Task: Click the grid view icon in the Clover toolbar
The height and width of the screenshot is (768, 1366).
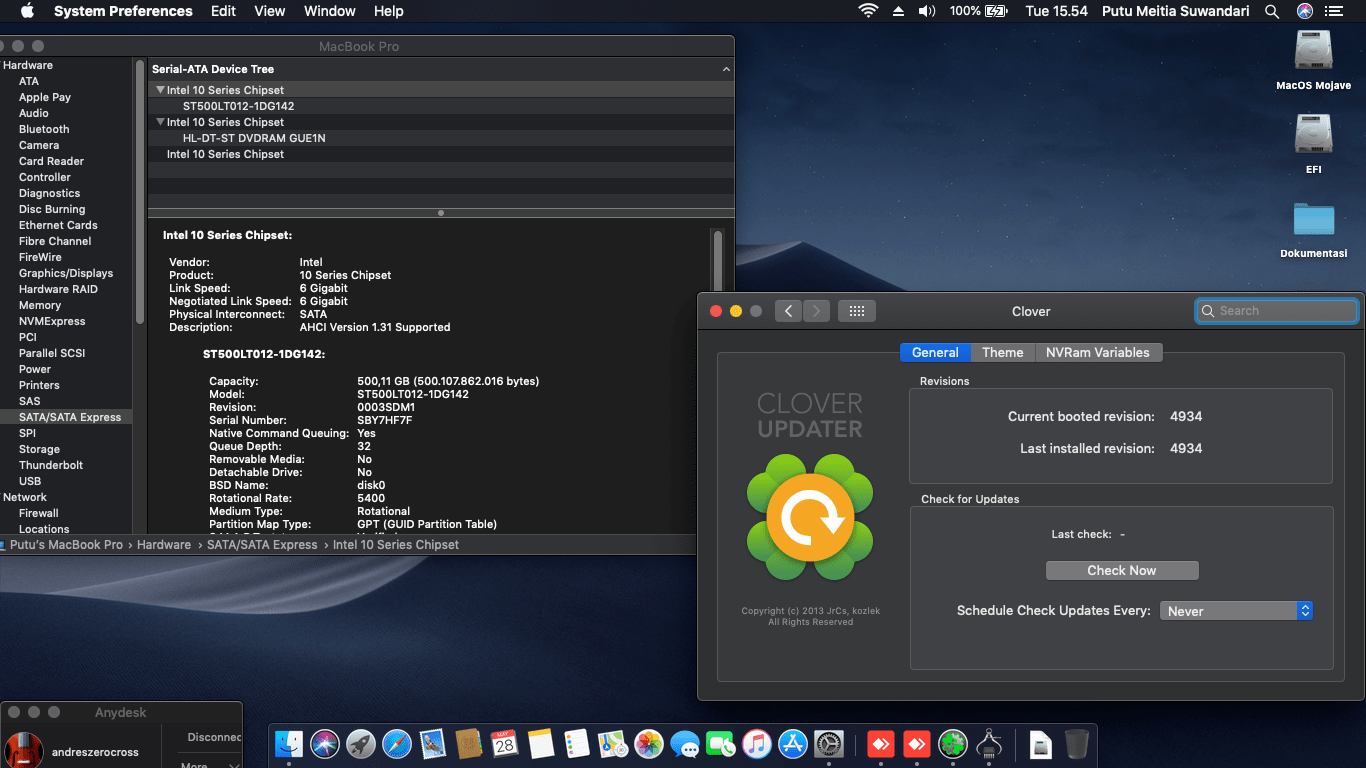Action: click(x=856, y=311)
